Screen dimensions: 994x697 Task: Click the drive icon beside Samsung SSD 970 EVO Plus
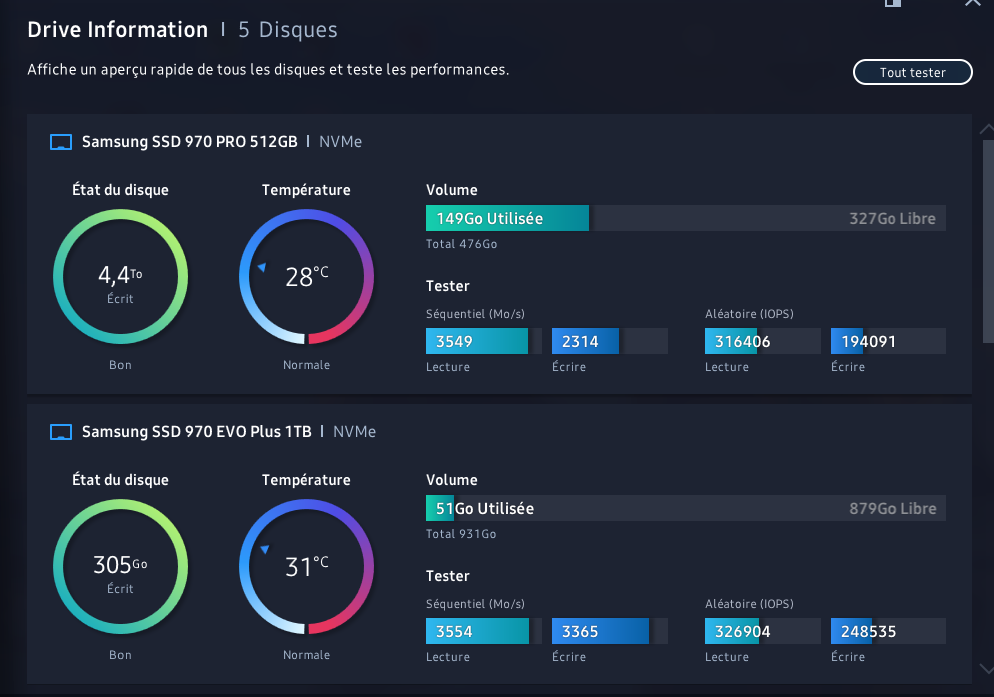point(61,432)
